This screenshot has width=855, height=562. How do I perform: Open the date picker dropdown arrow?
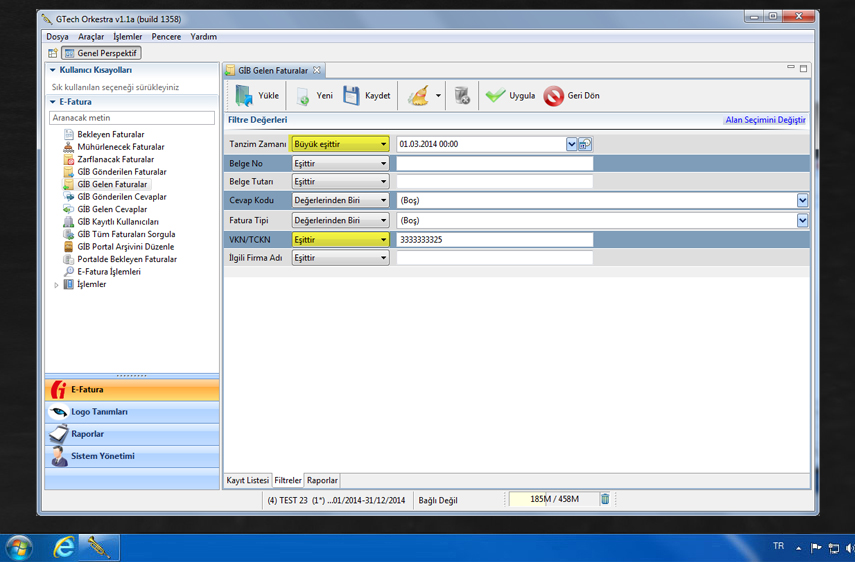(x=571, y=144)
